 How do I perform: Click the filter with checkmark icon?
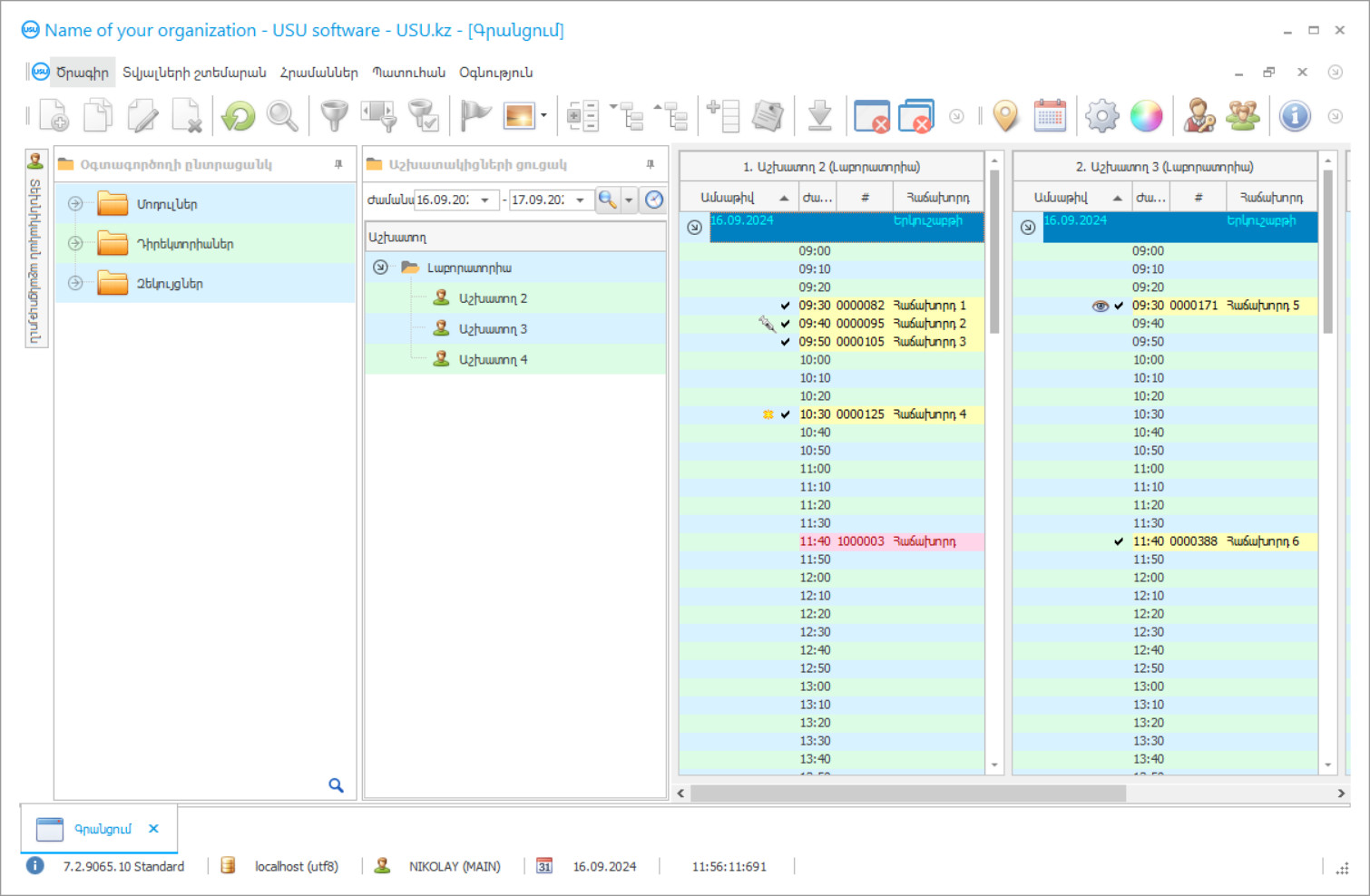pos(424,116)
